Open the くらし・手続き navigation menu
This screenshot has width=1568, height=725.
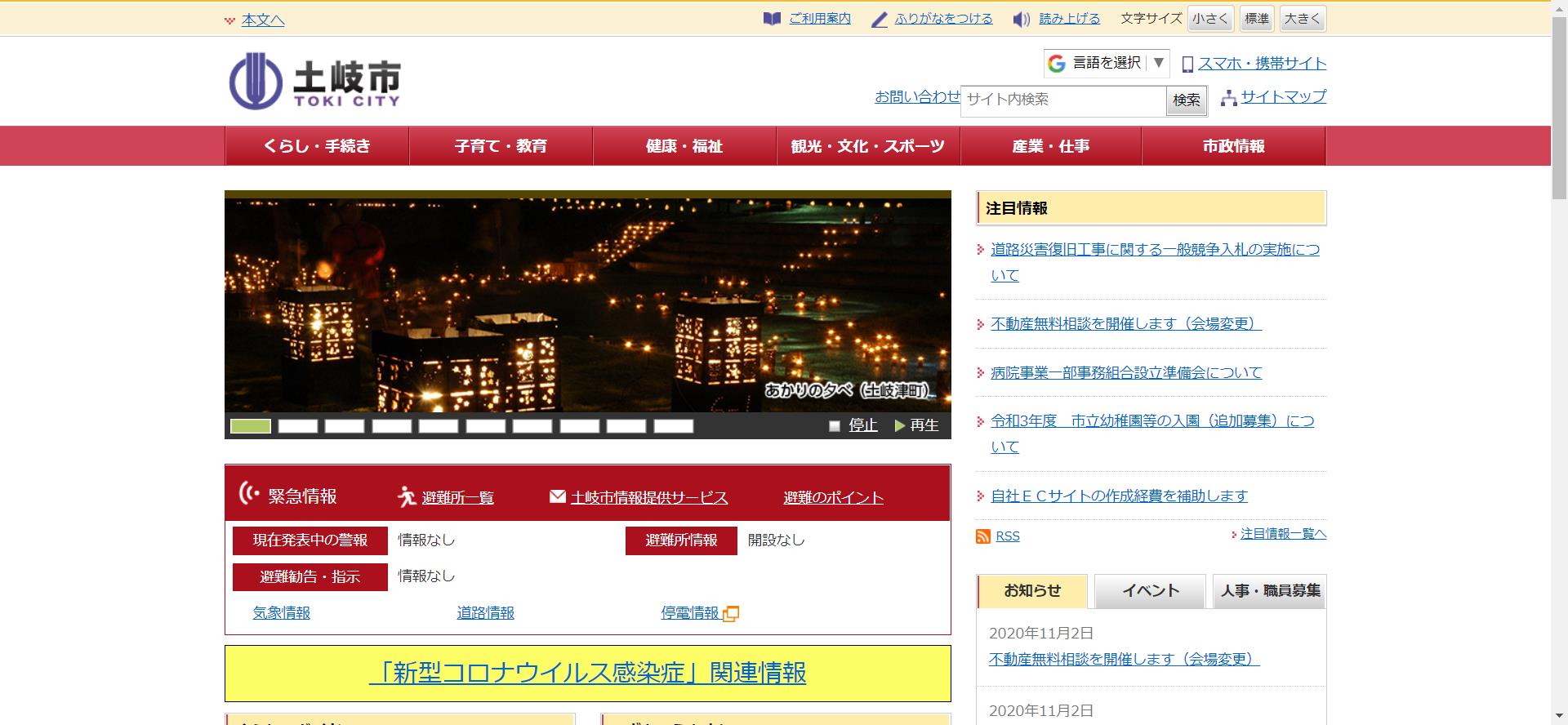coord(317,146)
